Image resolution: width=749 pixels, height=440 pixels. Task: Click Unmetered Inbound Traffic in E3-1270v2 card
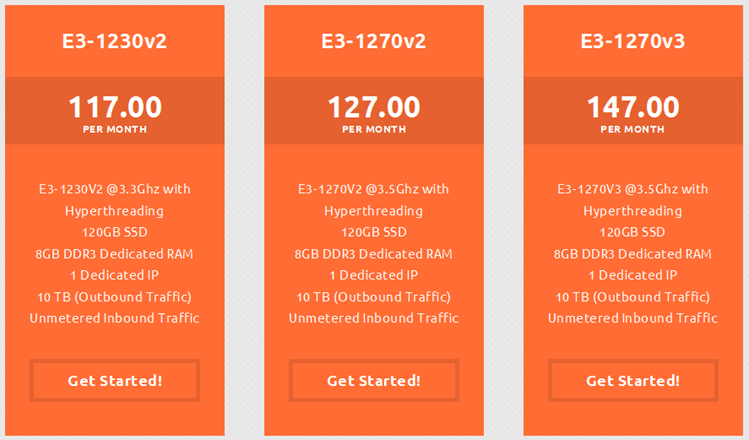pyautogui.click(x=374, y=318)
